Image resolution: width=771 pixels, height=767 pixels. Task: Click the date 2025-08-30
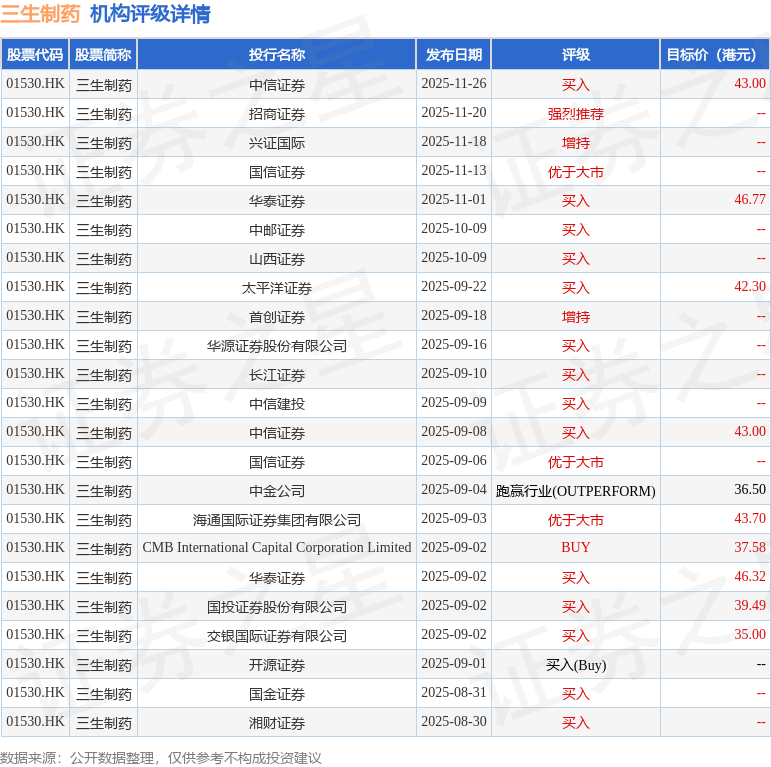tap(454, 722)
